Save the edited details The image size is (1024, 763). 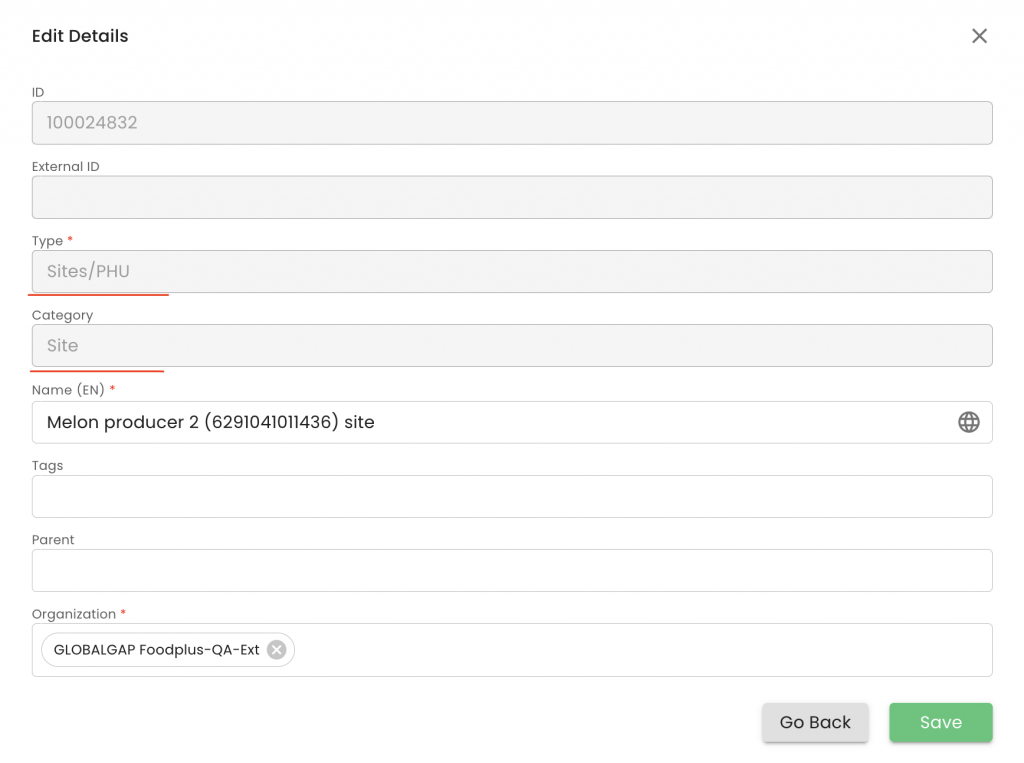tap(940, 722)
